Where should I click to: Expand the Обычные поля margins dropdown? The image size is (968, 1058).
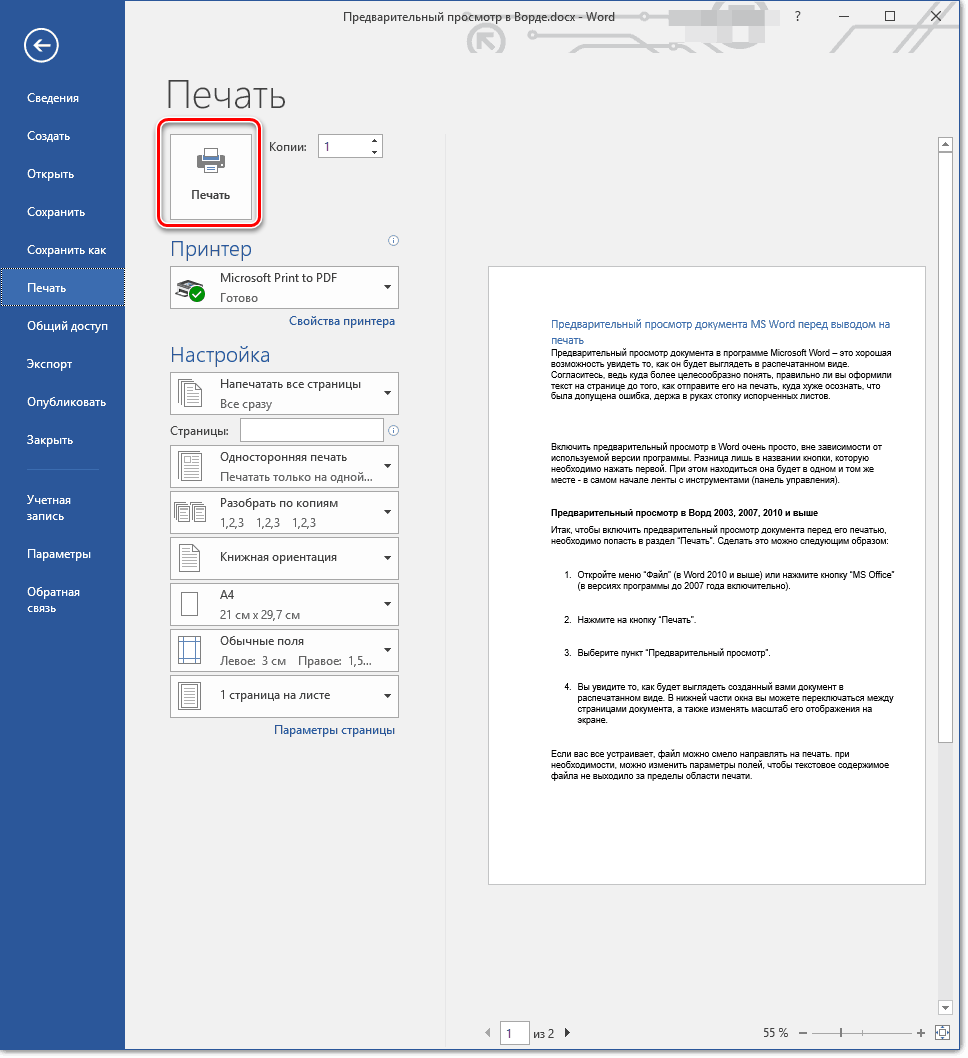coord(387,650)
